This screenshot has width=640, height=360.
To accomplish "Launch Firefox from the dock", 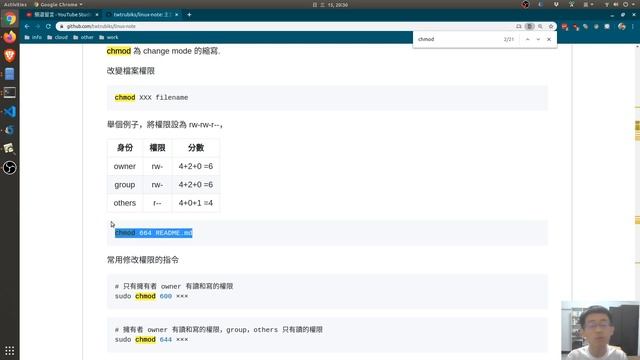I will pos(10,37).
